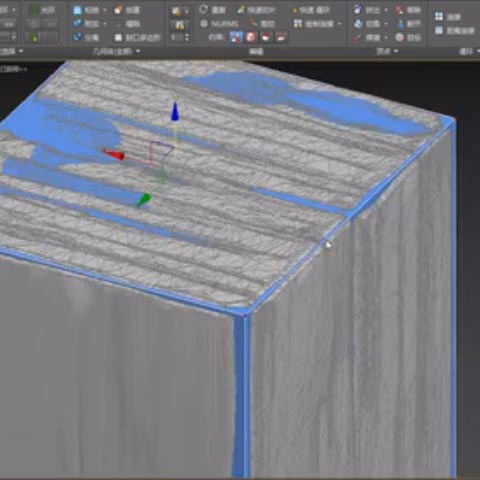Enable the constrain-to-face toggle icon
The height and width of the screenshot is (480, 480).
pyautogui.click(x=266, y=37)
